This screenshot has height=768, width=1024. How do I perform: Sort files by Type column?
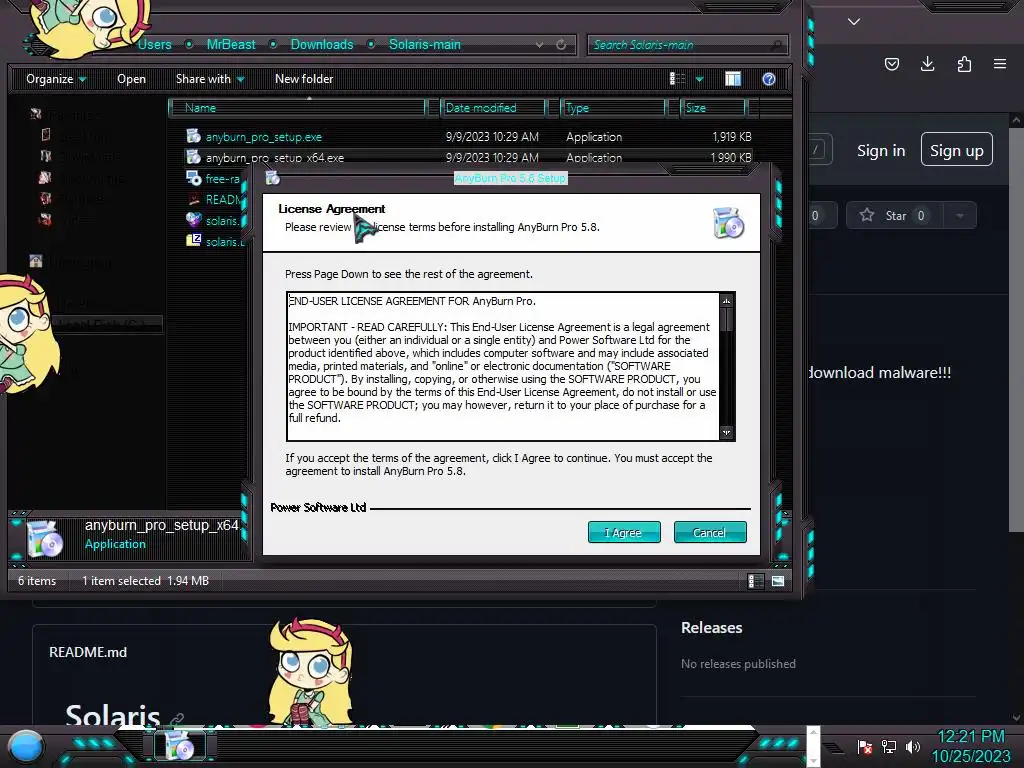[x=613, y=108]
